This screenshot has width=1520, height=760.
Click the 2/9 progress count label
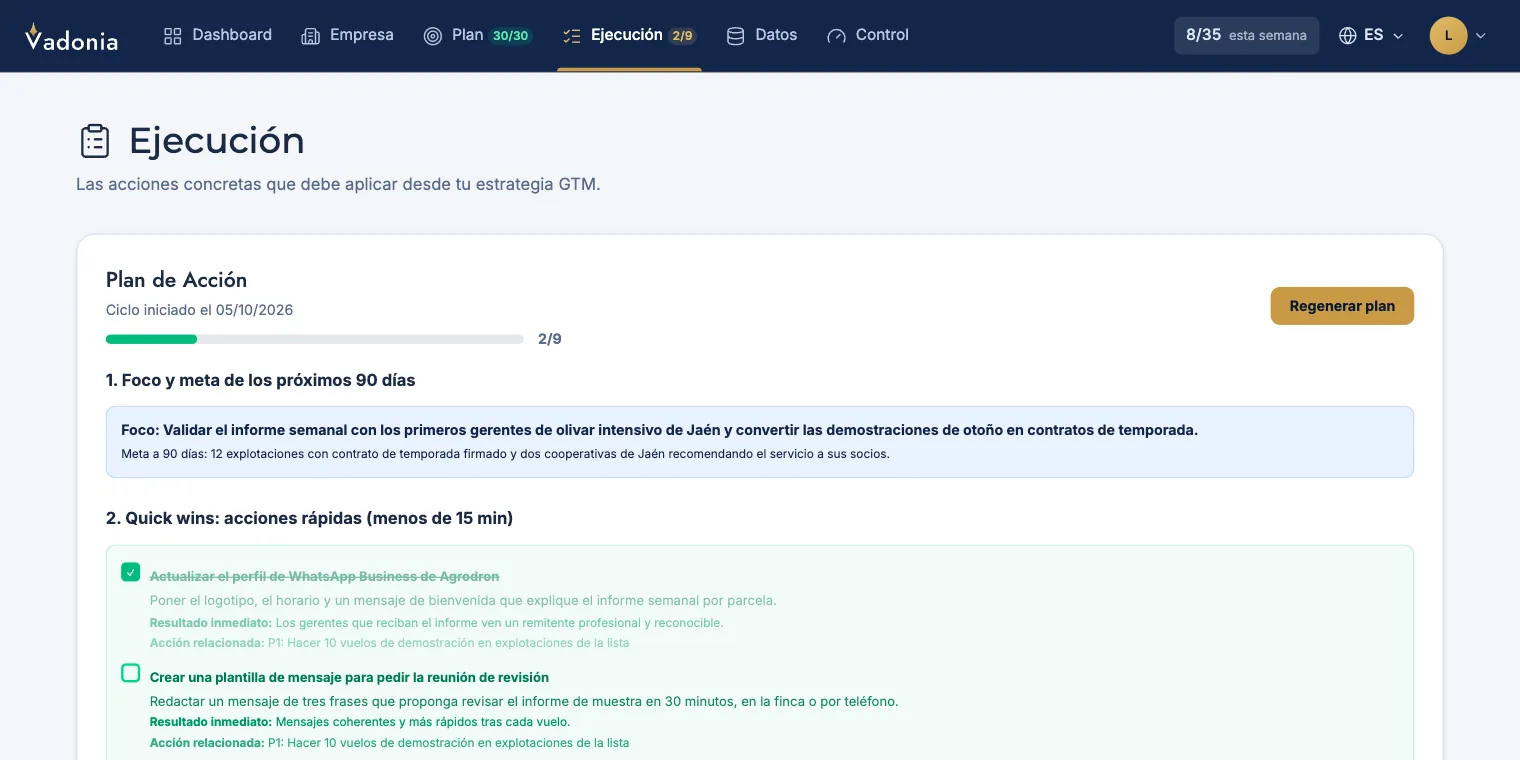(x=550, y=339)
